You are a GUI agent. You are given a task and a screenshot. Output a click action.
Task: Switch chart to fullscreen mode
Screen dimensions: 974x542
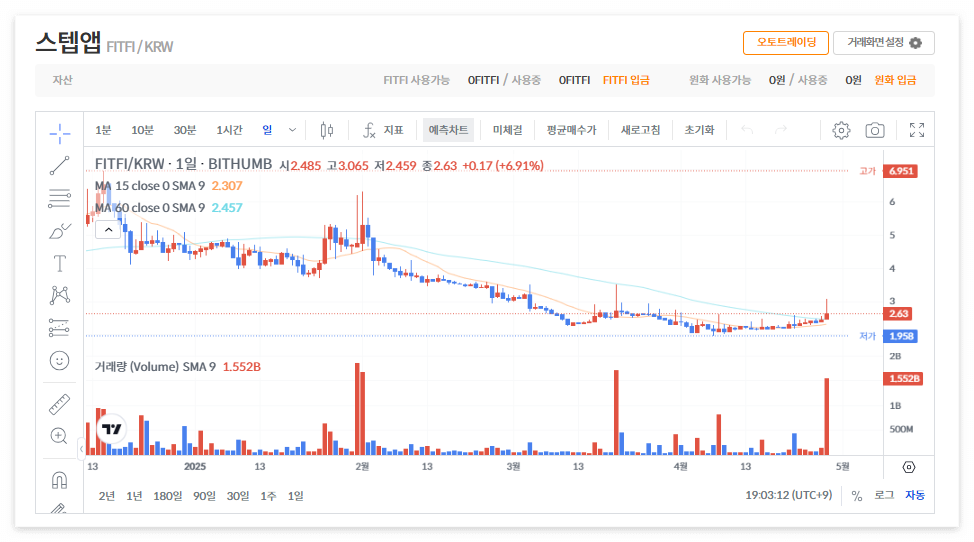917,130
